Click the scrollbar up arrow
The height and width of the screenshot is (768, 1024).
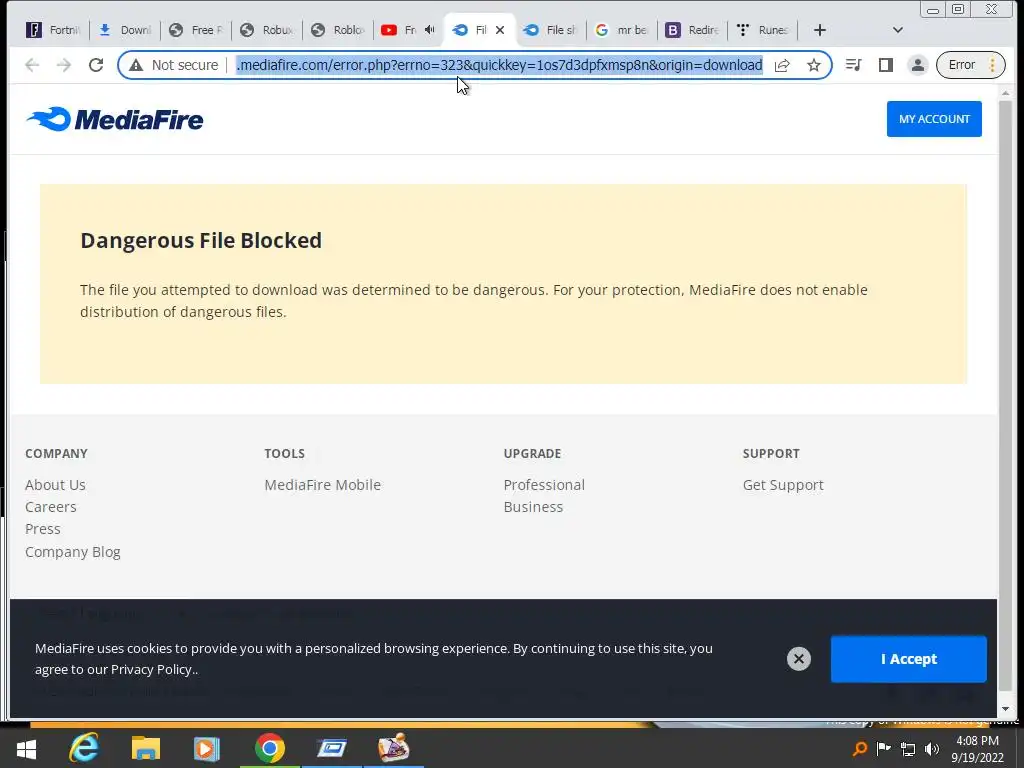(1005, 93)
